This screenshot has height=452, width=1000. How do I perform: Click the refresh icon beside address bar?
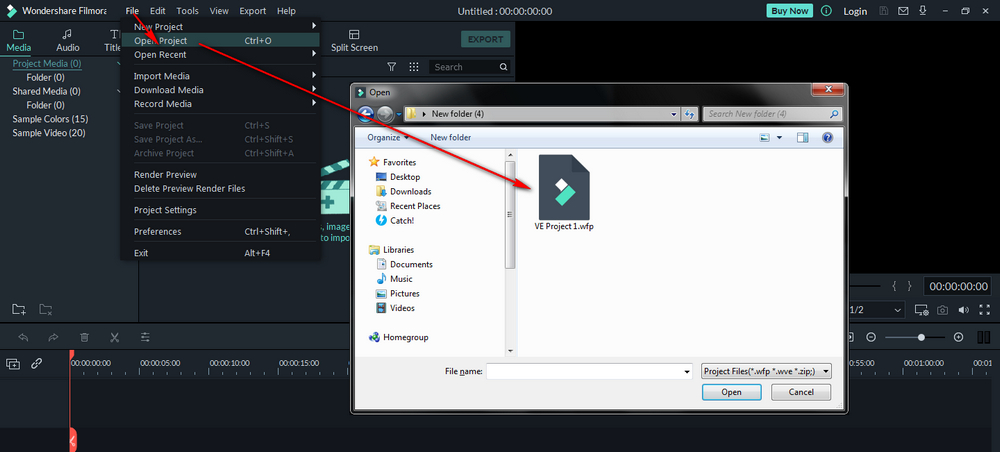point(689,114)
